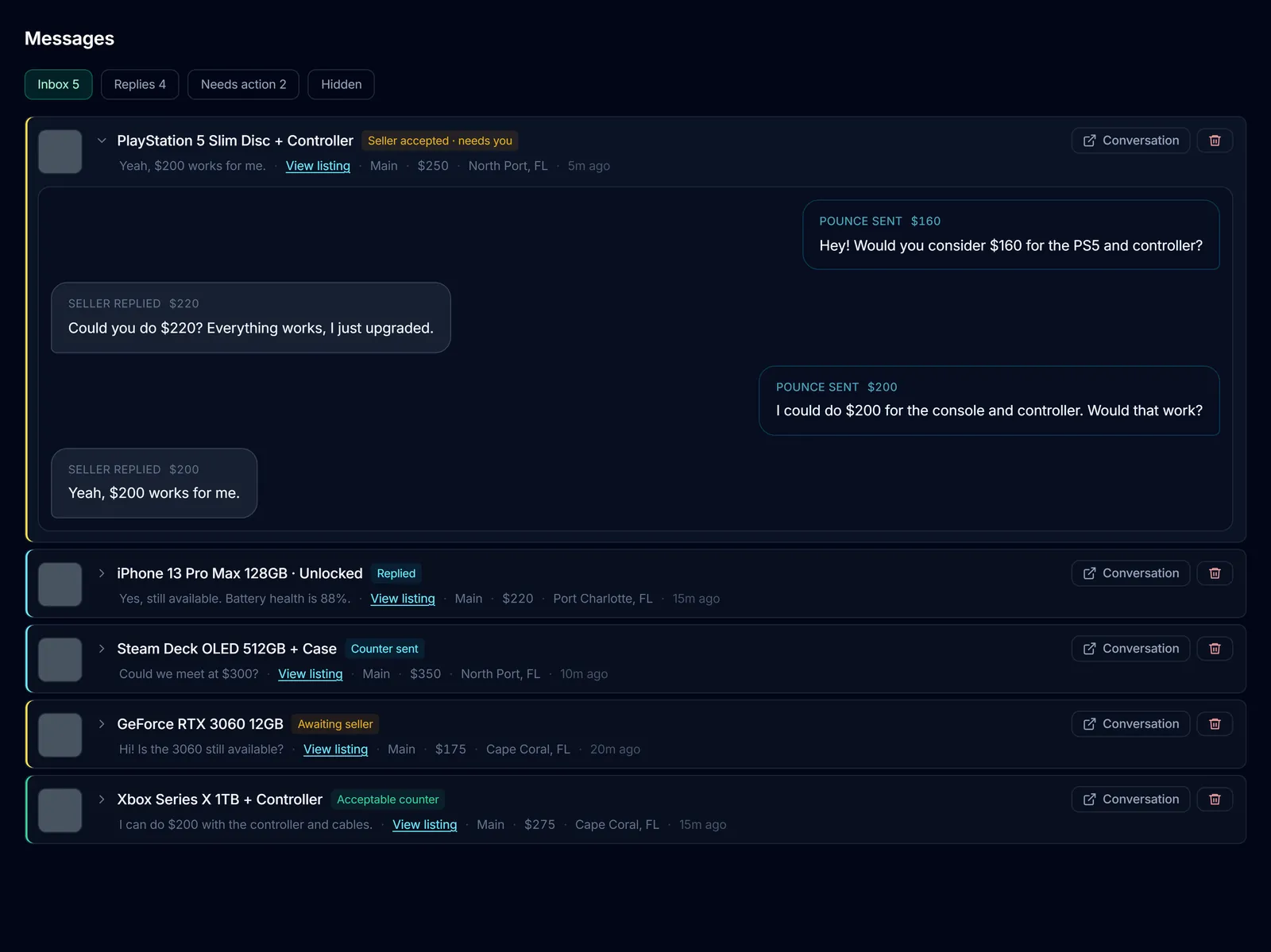Click the 'Replied' status badge
The image size is (1271, 952).
point(396,573)
